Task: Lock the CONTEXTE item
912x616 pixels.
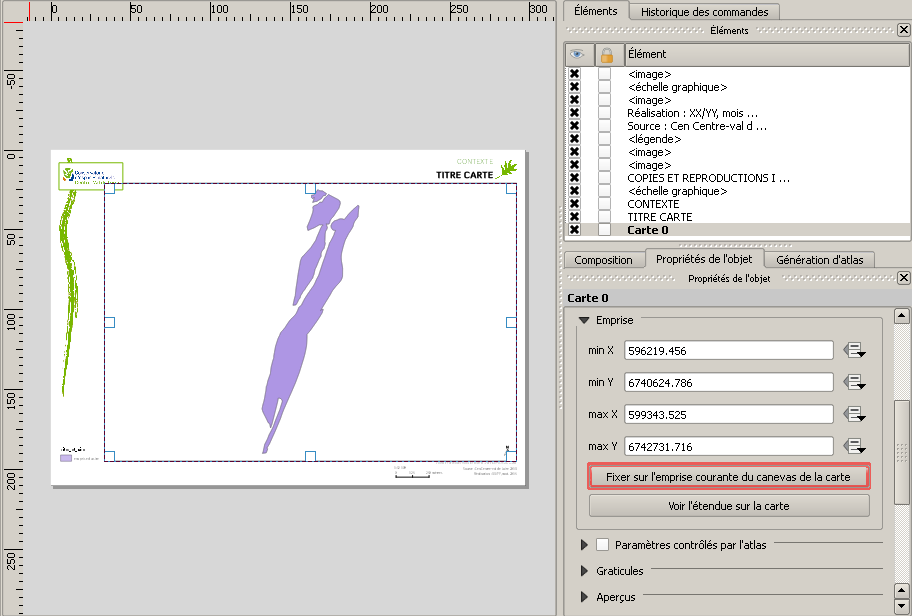Action: [x=605, y=204]
